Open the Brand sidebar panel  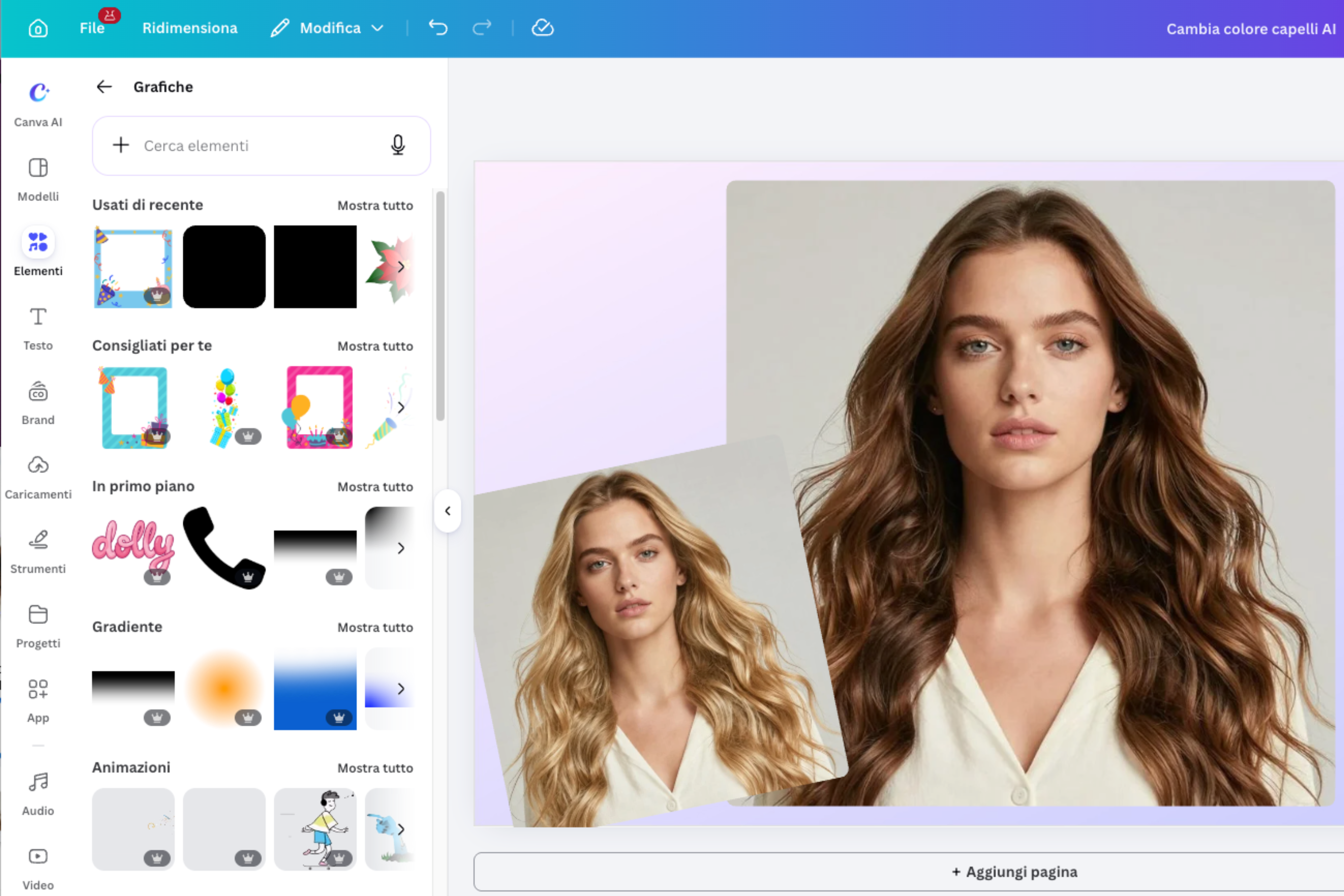click(x=38, y=403)
